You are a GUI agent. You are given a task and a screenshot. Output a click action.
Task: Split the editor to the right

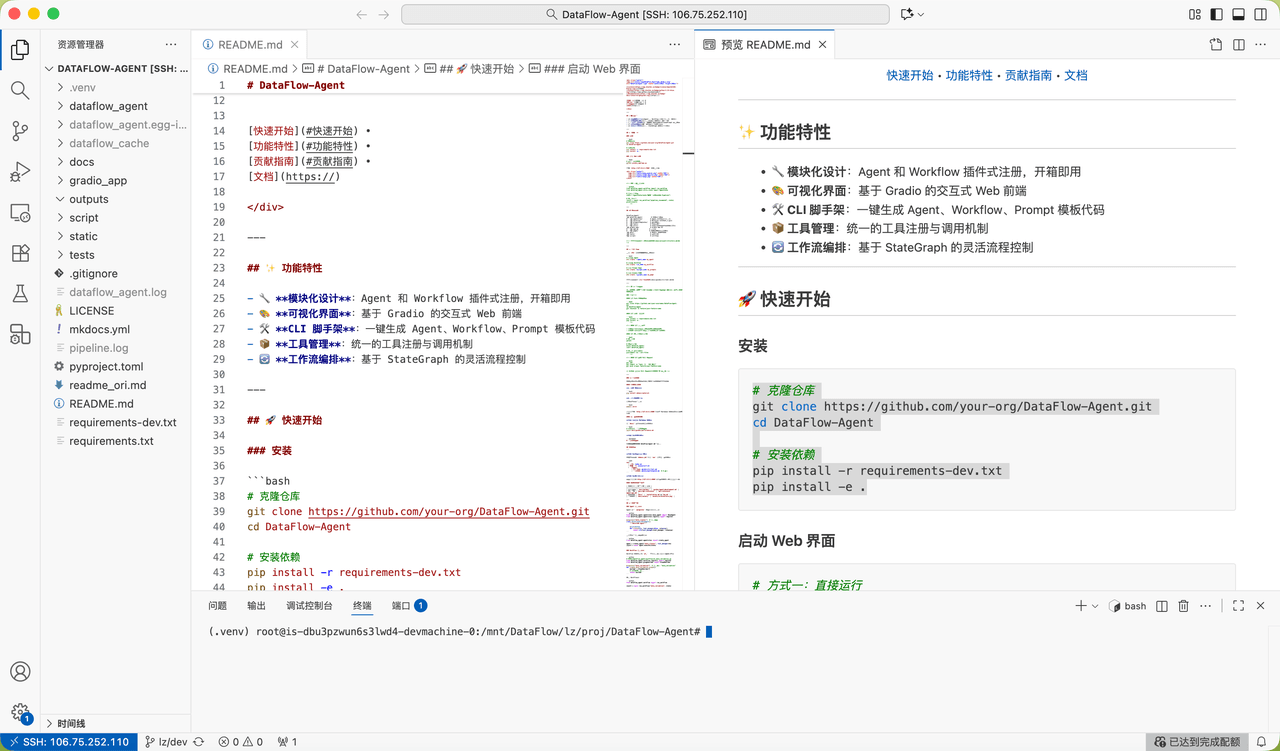tap(1237, 44)
